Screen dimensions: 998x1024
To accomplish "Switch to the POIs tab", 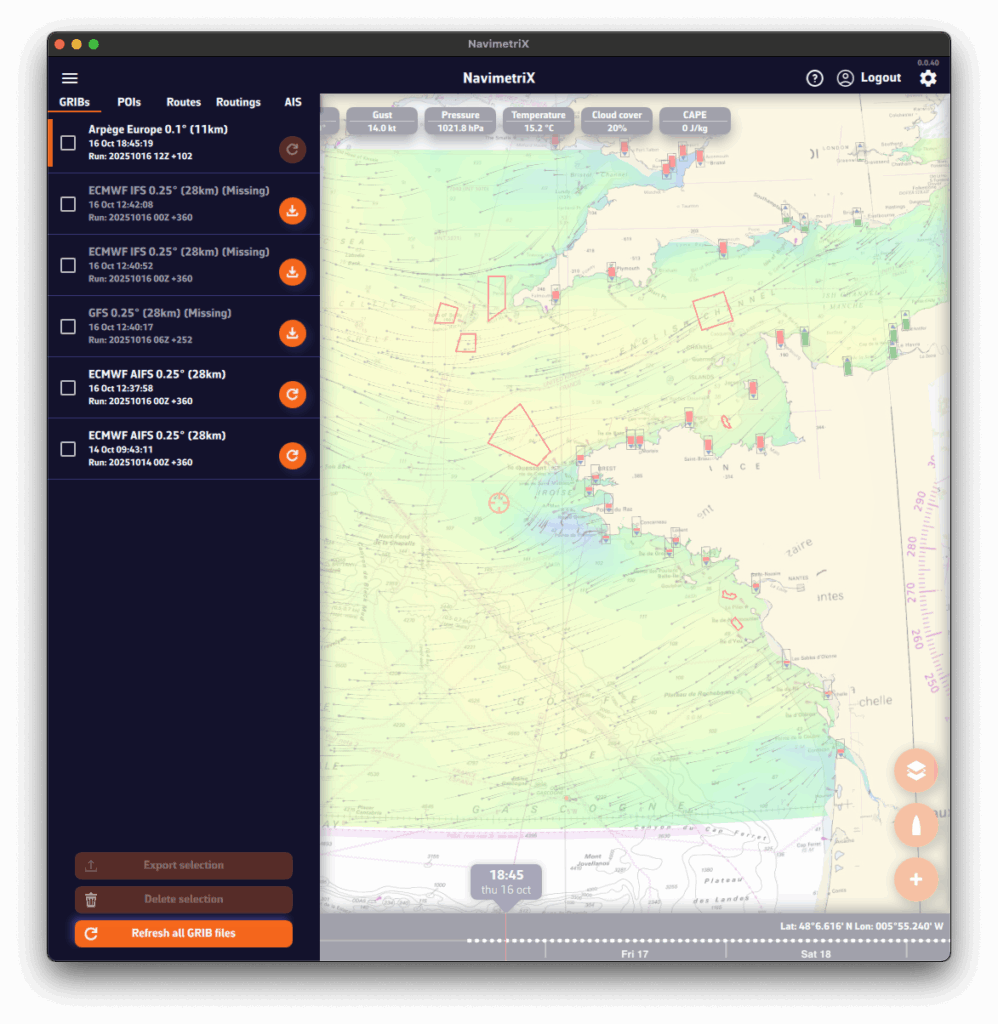I will tap(129, 102).
